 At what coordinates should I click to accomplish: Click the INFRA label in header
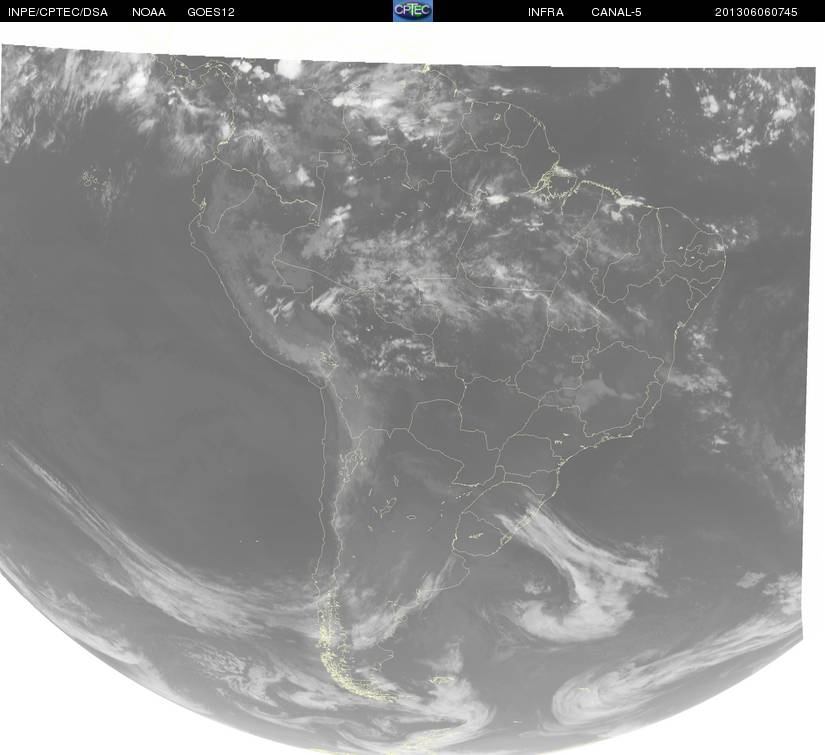[546, 12]
